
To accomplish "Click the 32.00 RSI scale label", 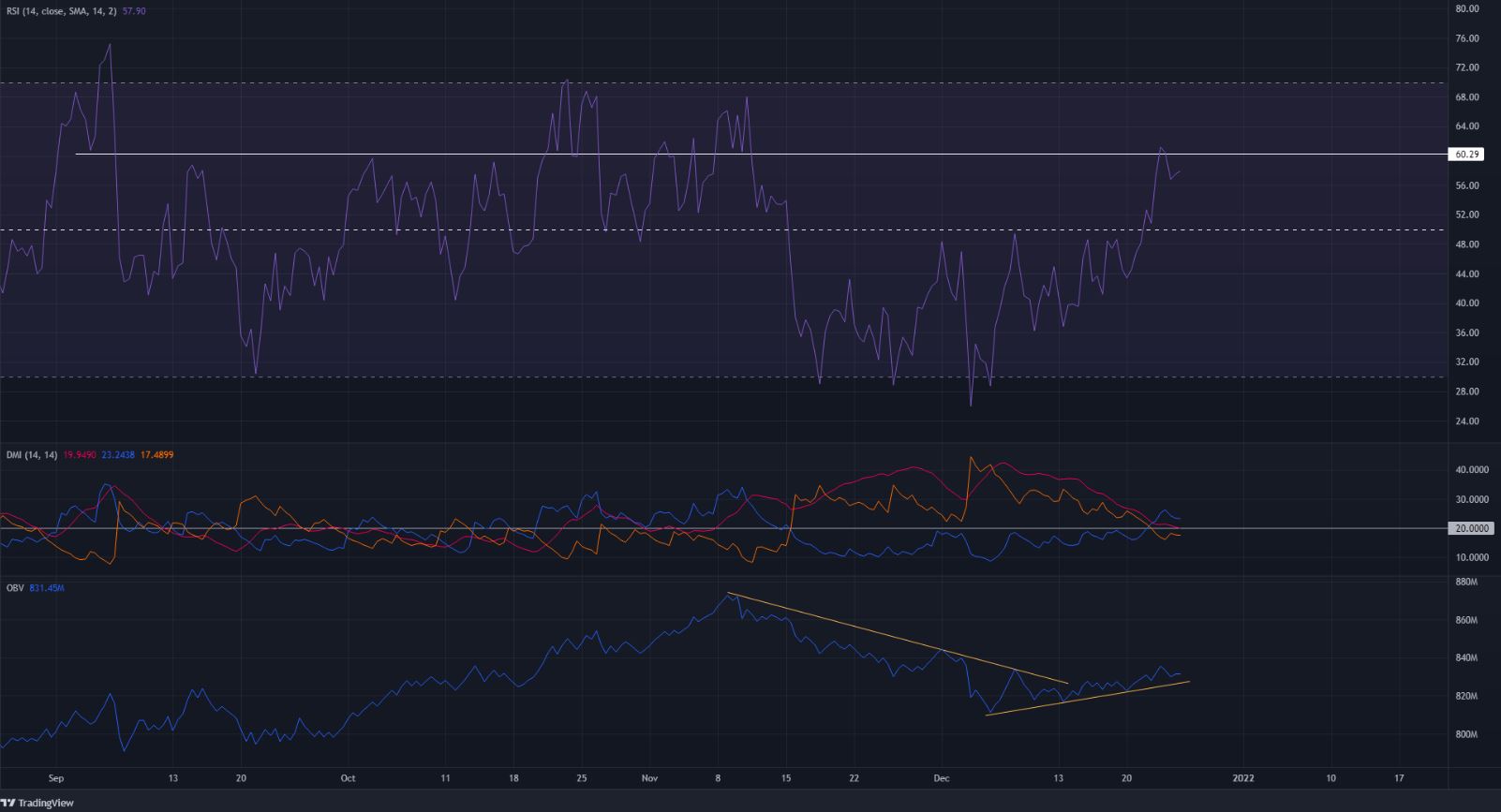I will coord(1467,362).
